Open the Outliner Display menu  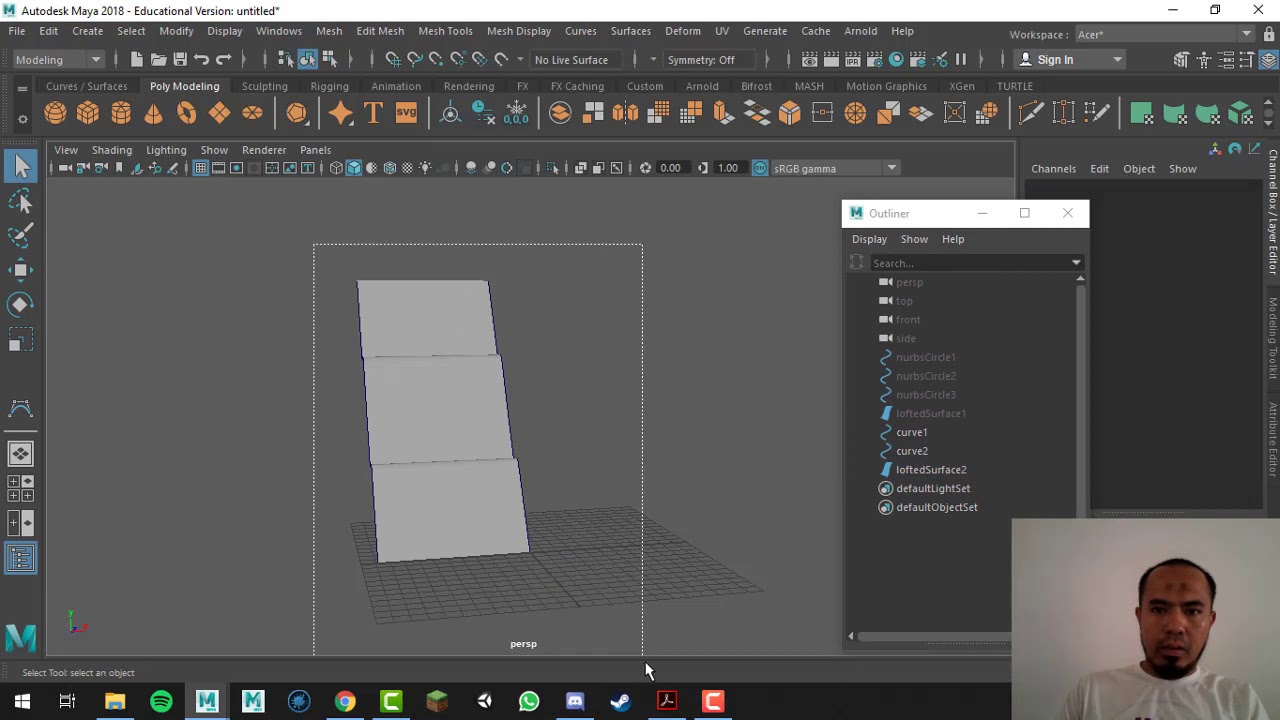click(869, 239)
